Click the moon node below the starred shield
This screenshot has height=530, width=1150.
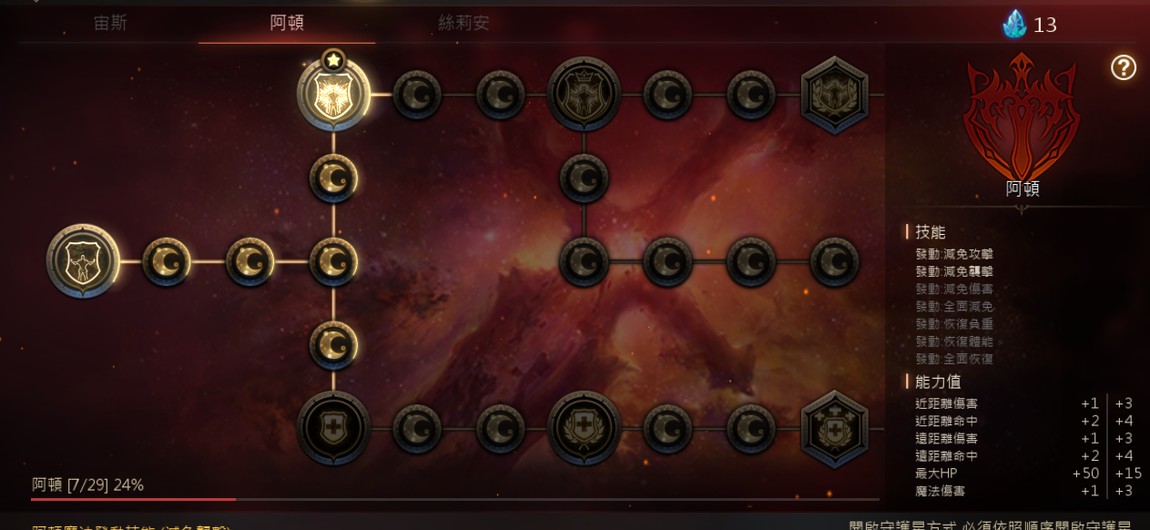tap(334, 178)
